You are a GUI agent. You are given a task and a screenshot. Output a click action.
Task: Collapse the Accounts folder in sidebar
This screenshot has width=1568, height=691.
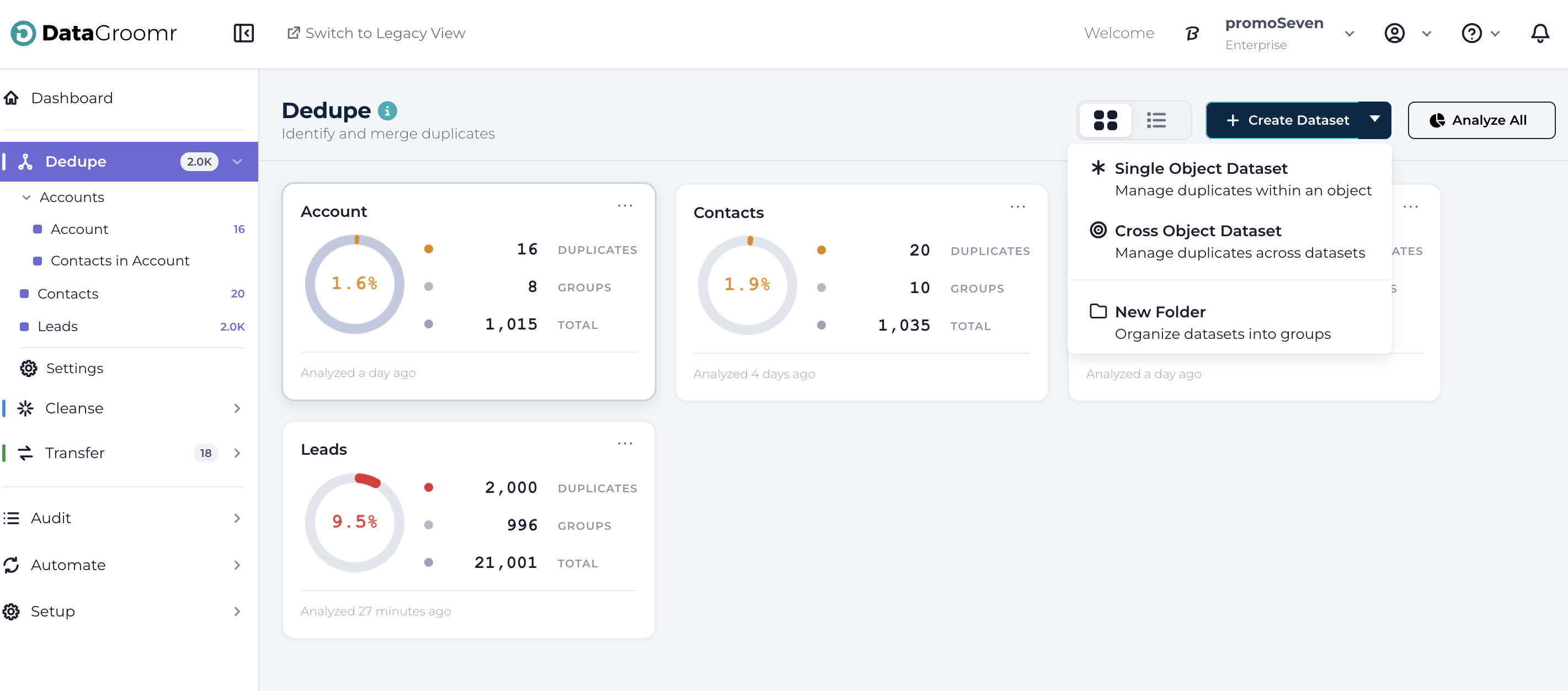click(26, 197)
